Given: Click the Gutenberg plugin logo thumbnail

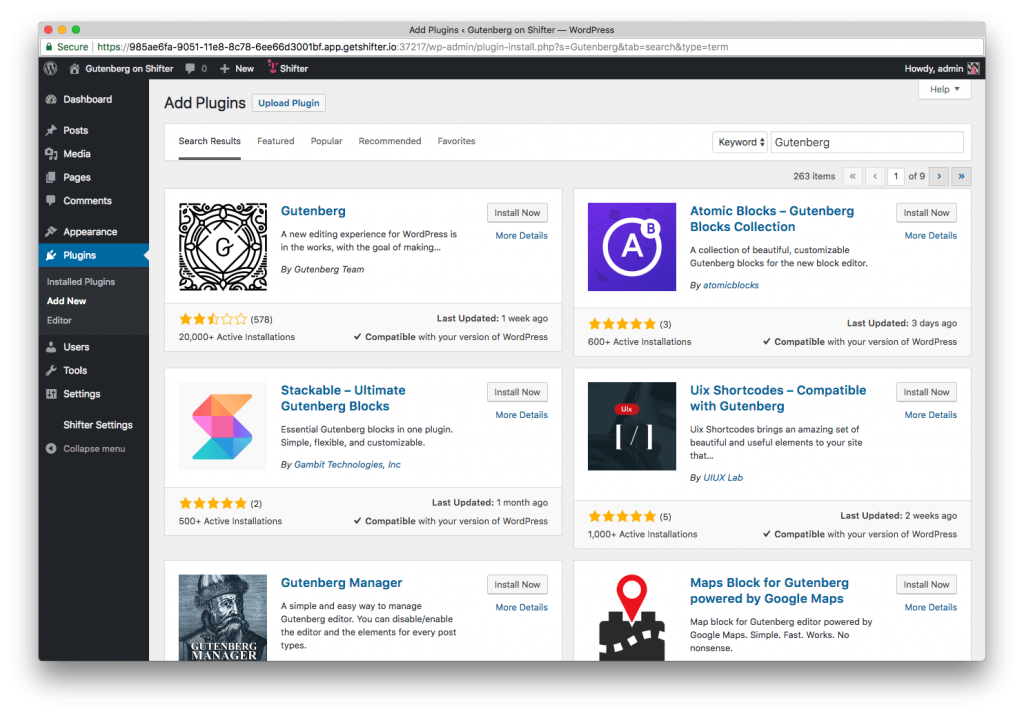Looking at the screenshot, I should pyautogui.click(x=223, y=246).
